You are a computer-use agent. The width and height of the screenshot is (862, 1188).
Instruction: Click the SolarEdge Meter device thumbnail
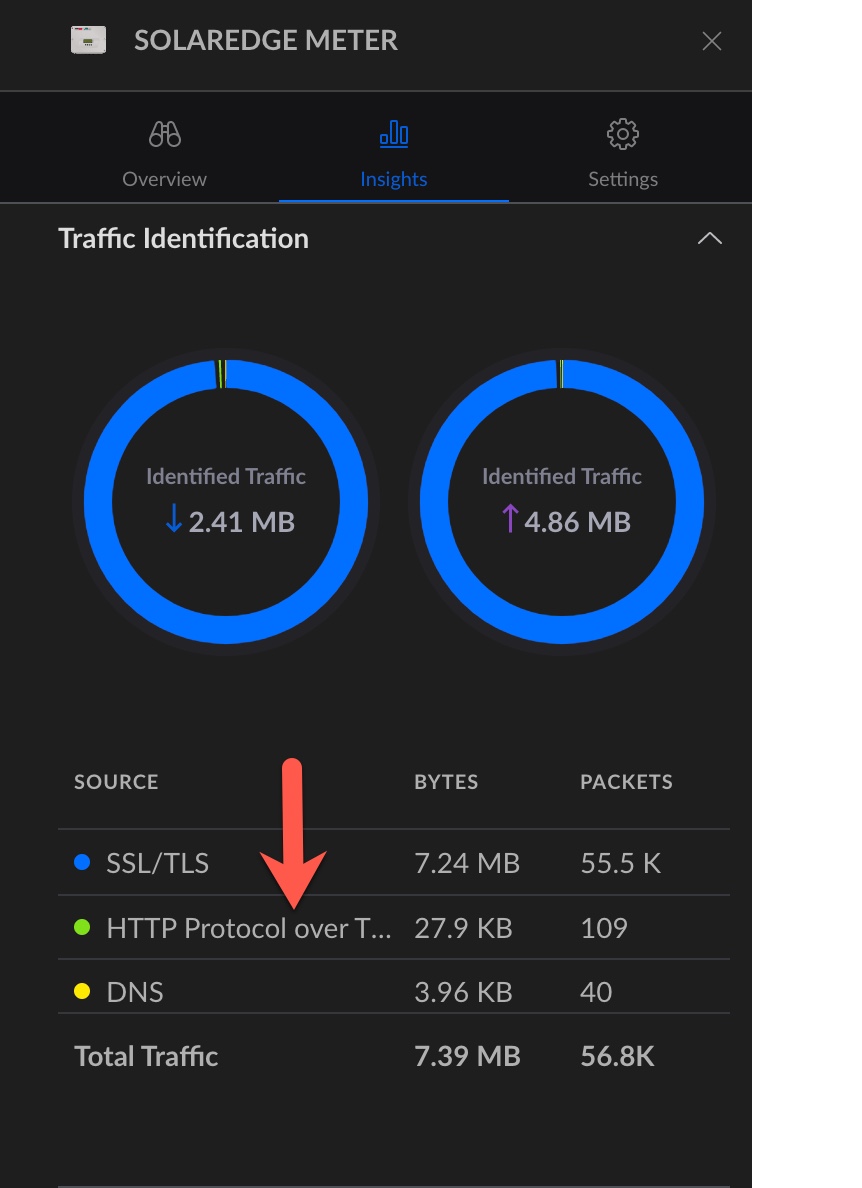coord(89,40)
